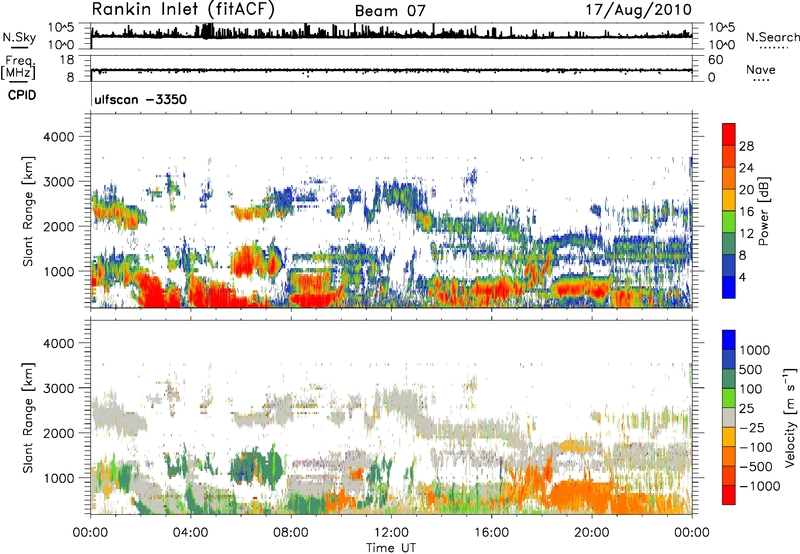The width and height of the screenshot is (800, 554).
Task: Click the '16:00' time axis tick label
Action: point(491,533)
